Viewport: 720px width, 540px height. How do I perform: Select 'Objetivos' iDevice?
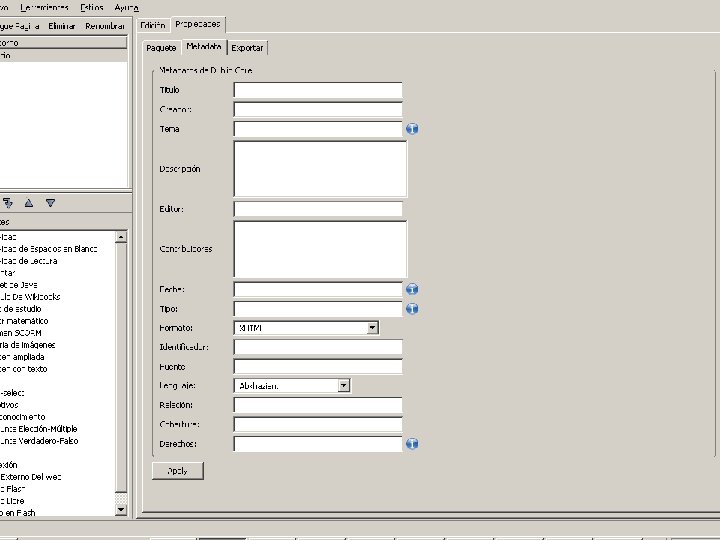pyautogui.click(x=9, y=405)
